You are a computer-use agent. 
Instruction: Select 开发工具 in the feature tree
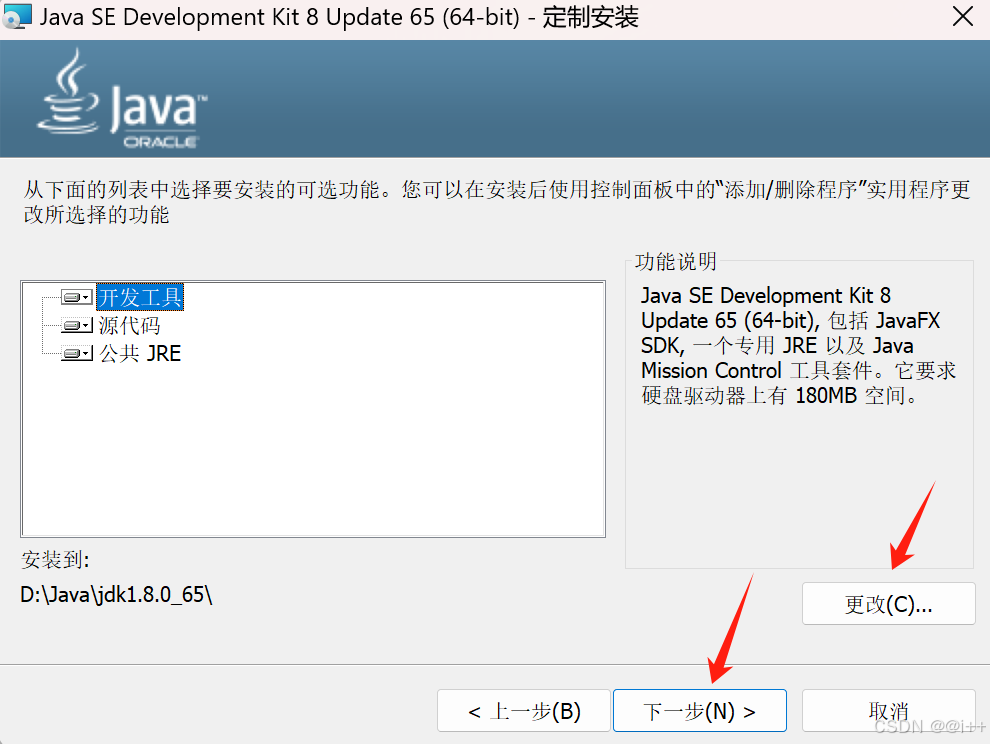click(137, 296)
